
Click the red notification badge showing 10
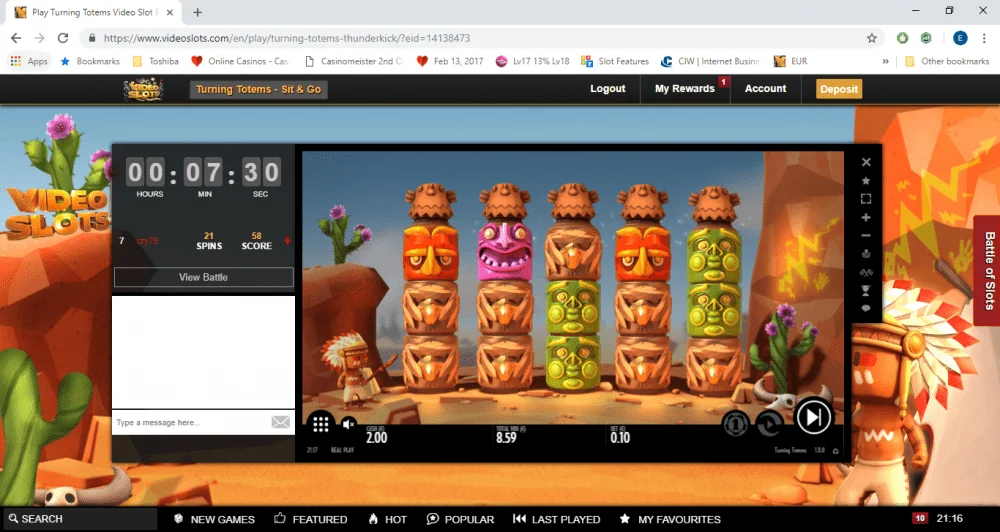click(919, 518)
